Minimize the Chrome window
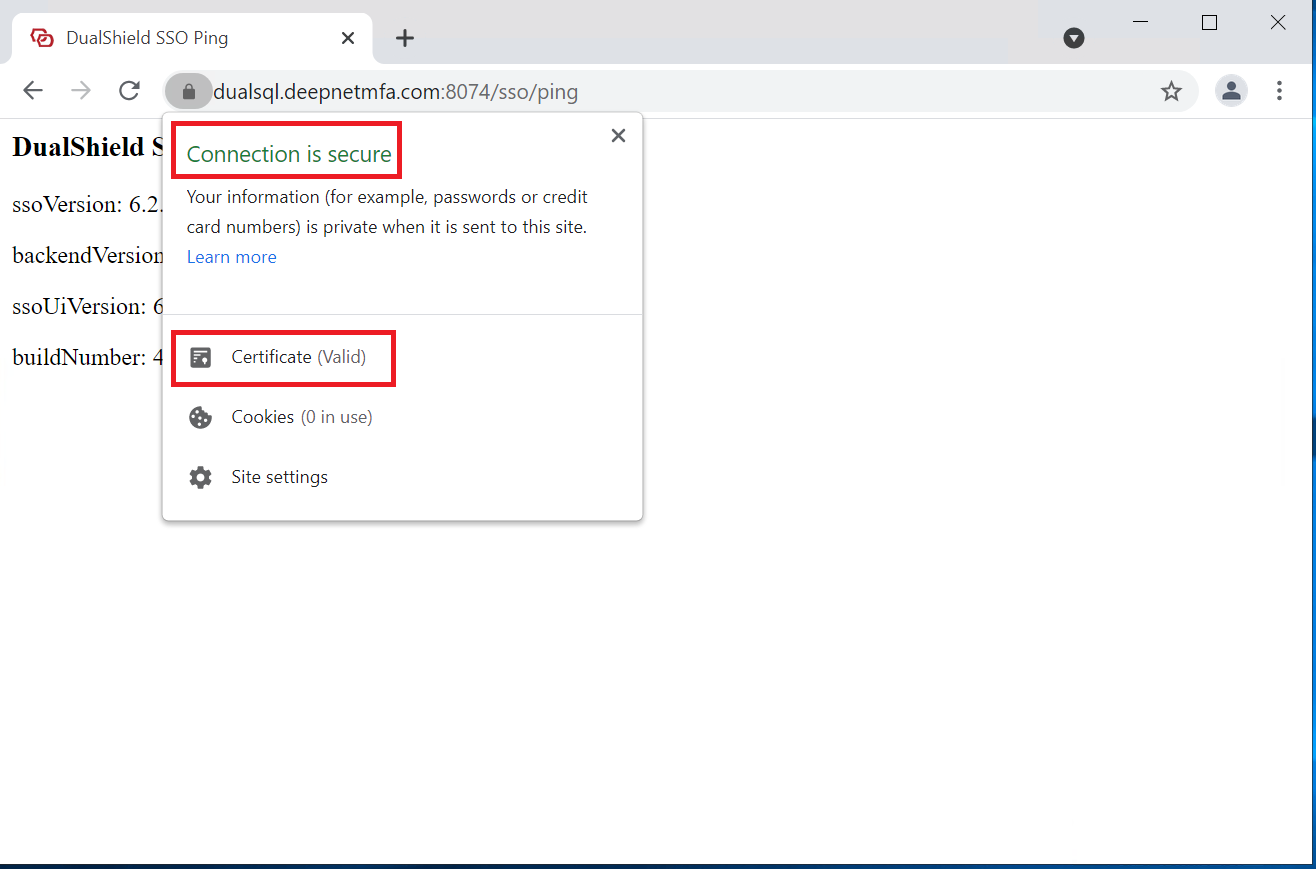 [1141, 22]
